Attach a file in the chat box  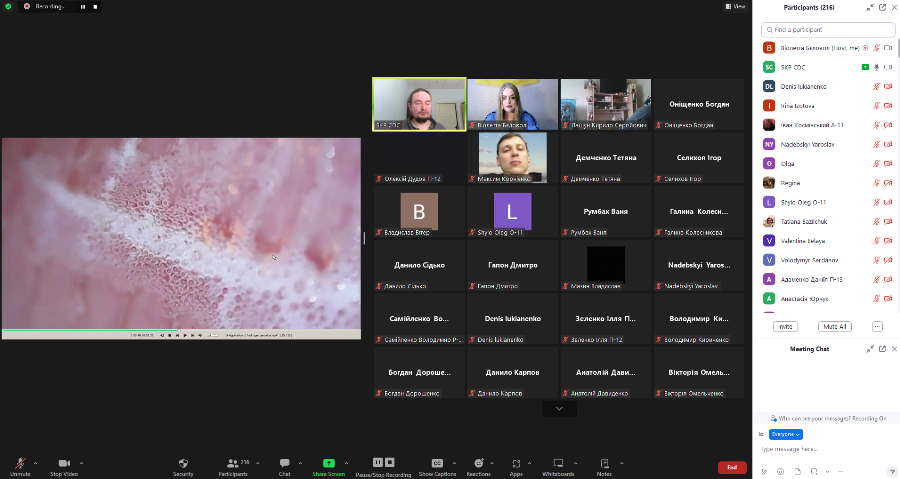pos(797,472)
